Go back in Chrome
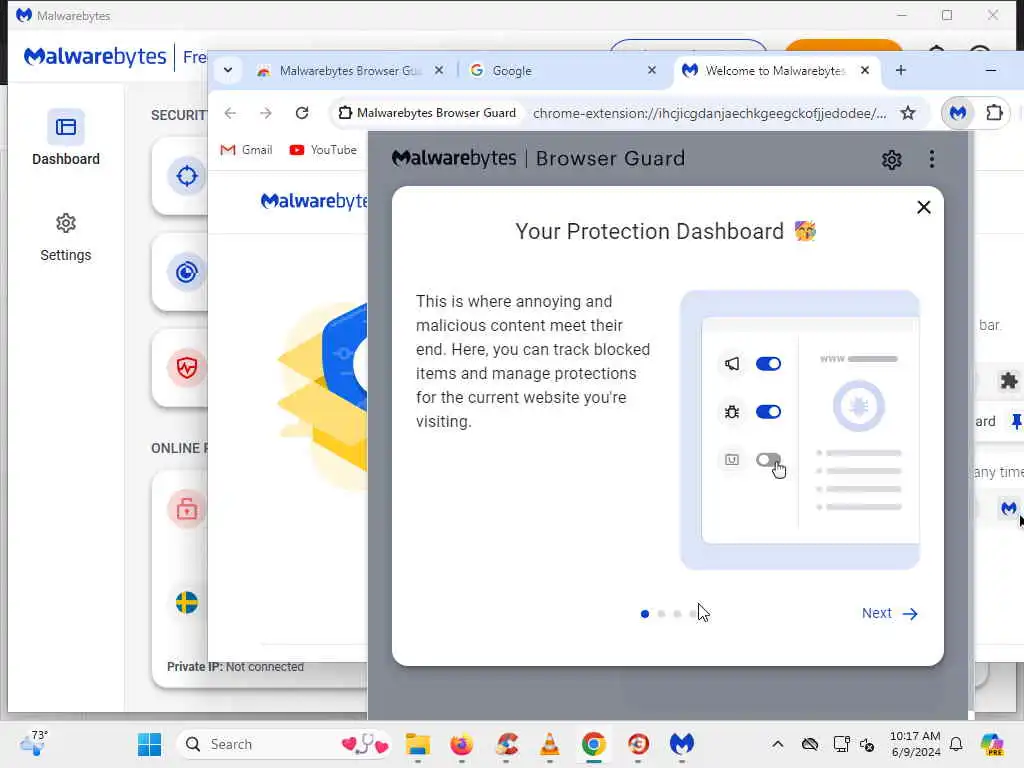 [x=230, y=113]
